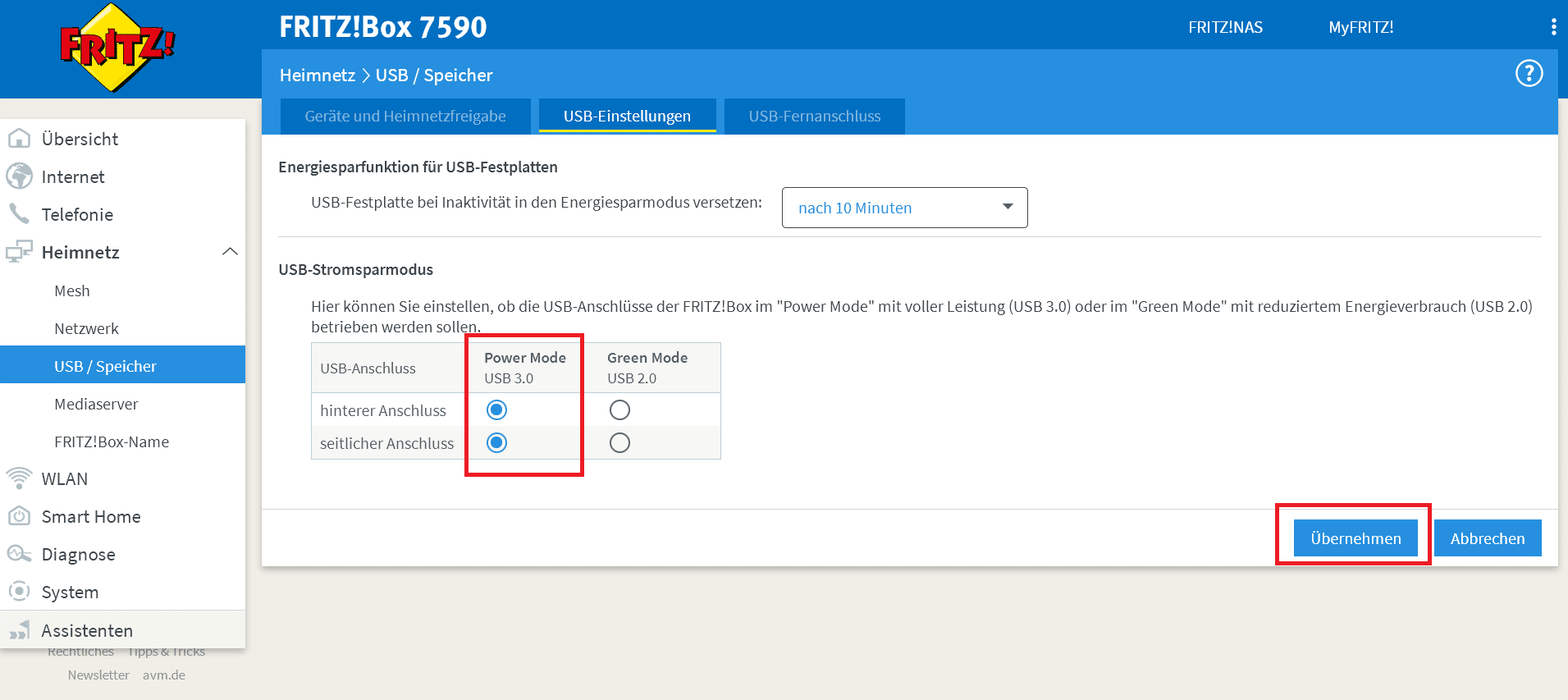
Task: Click the Heimnetz network devices icon
Action: (19, 252)
